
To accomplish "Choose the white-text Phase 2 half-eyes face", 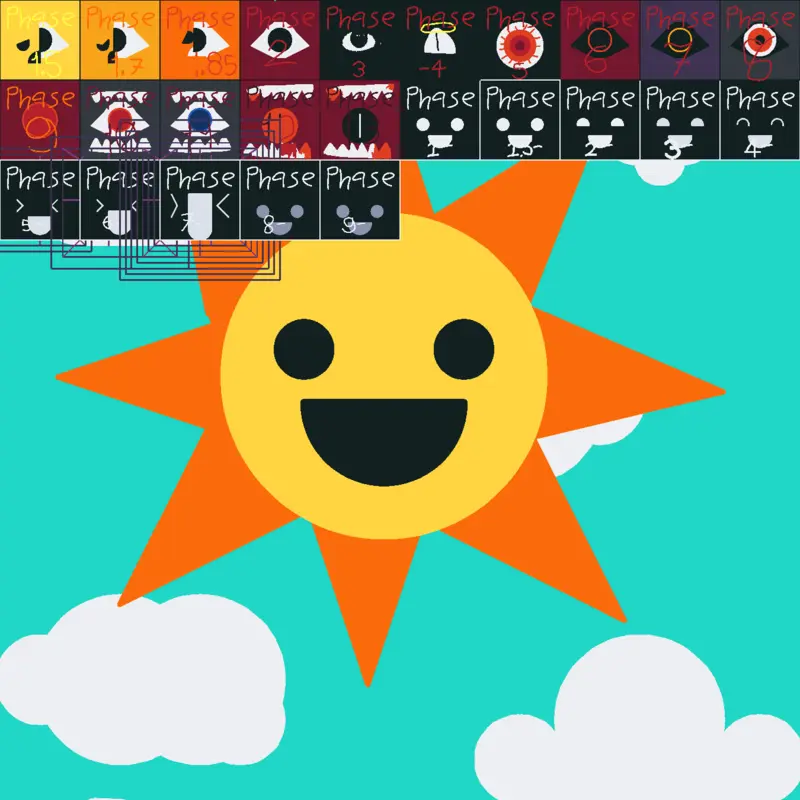I will (600, 120).
